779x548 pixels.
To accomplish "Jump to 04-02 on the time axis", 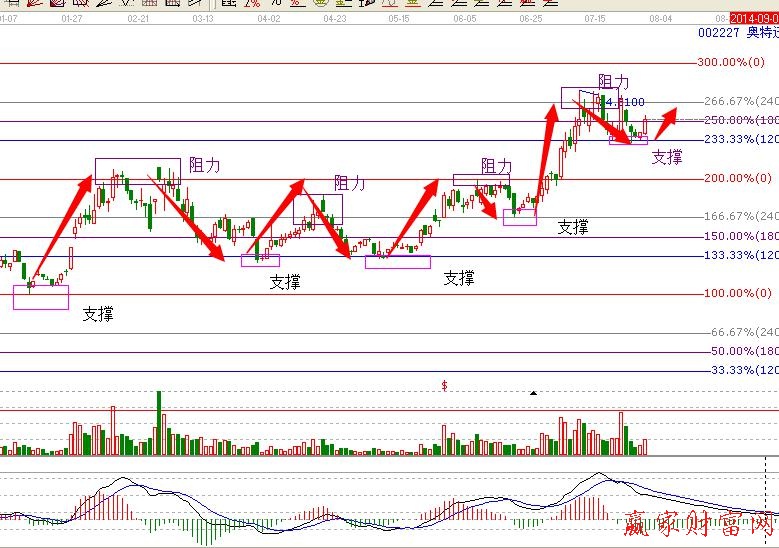I will (x=268, y=19).
